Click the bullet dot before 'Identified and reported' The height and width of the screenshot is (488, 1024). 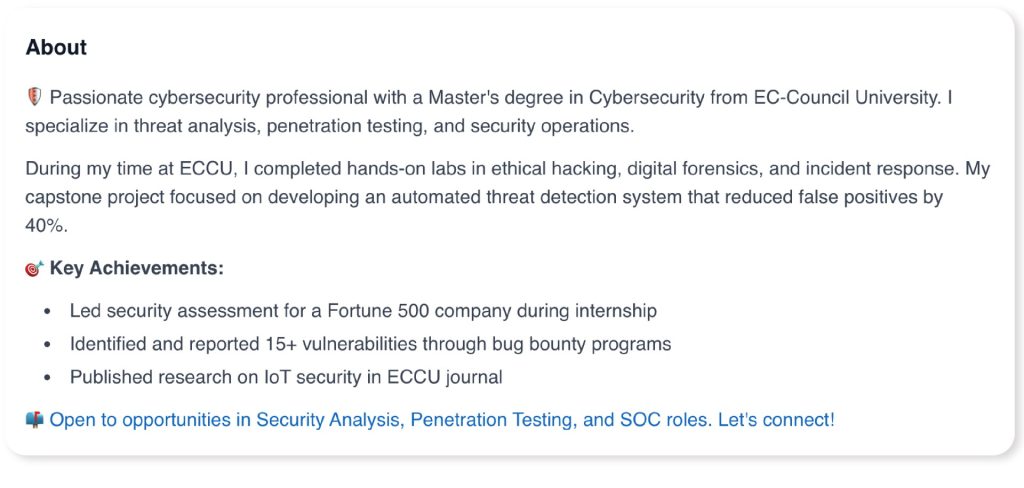[x=47, y=345]
